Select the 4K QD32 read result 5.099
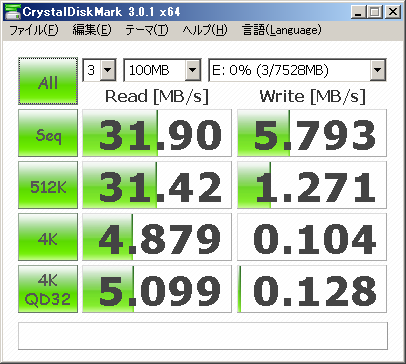The image size is (406, 364). [157, 289]
